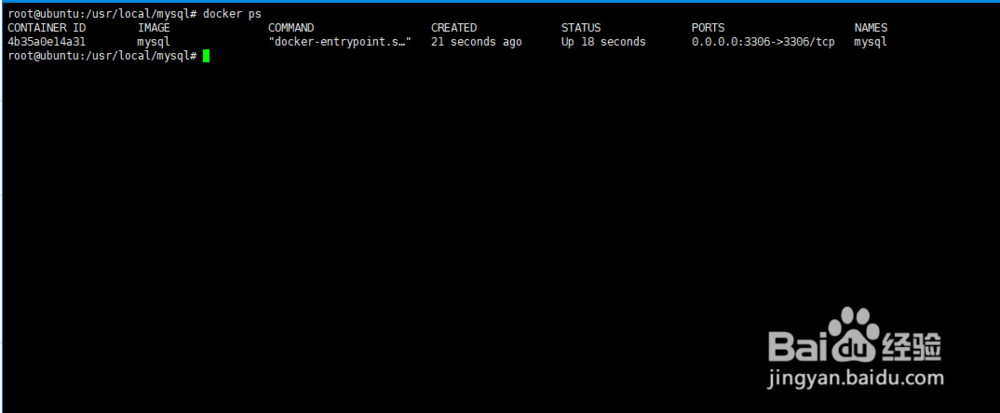
Task: Click the IMAGE column header
Action: pos(154,28)
